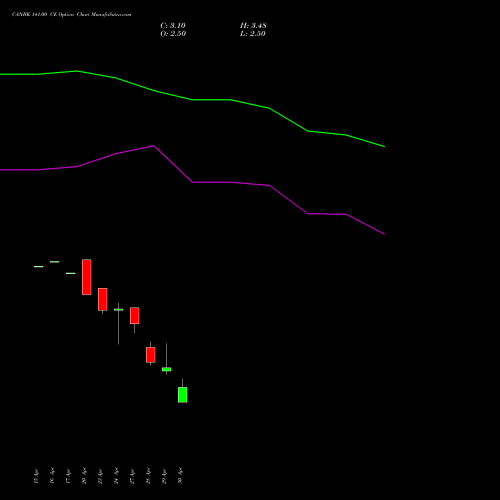Select the open value O: 2.50
Image resolution: width=500 pixels, height=500 pixels.
coord(173,34)
